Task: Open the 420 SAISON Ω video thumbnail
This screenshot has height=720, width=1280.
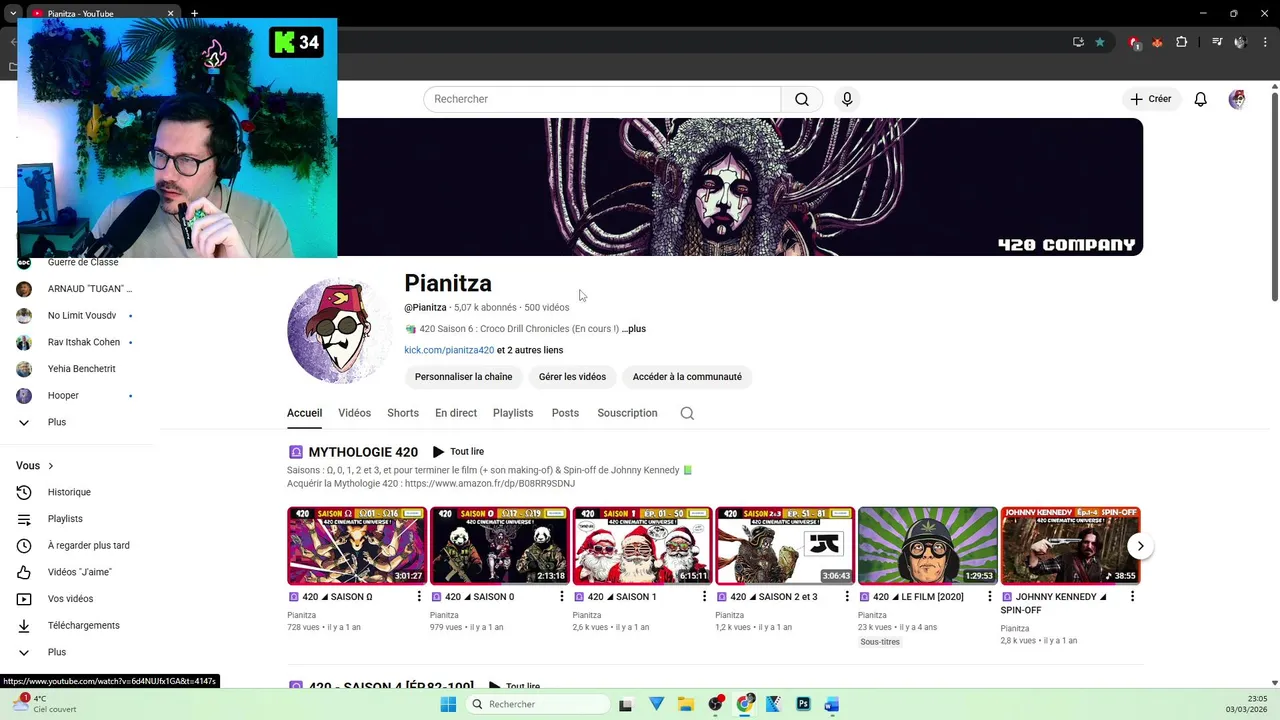Action: (x=356, y=546)
